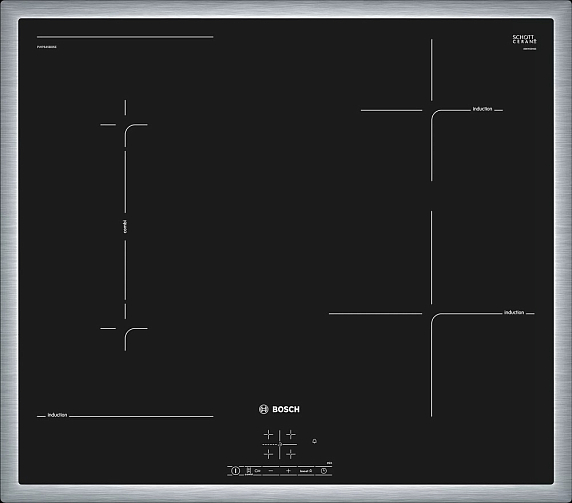The height and width of the screenshot is (503, 572).
Task: Tap the main power on/off button
Action: [235, 471]
